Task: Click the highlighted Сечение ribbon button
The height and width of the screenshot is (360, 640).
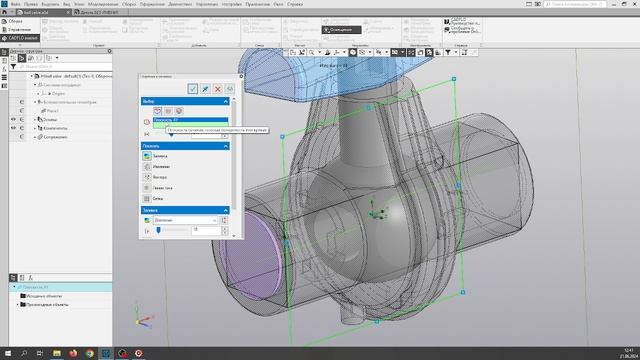Action: [341, 30]
